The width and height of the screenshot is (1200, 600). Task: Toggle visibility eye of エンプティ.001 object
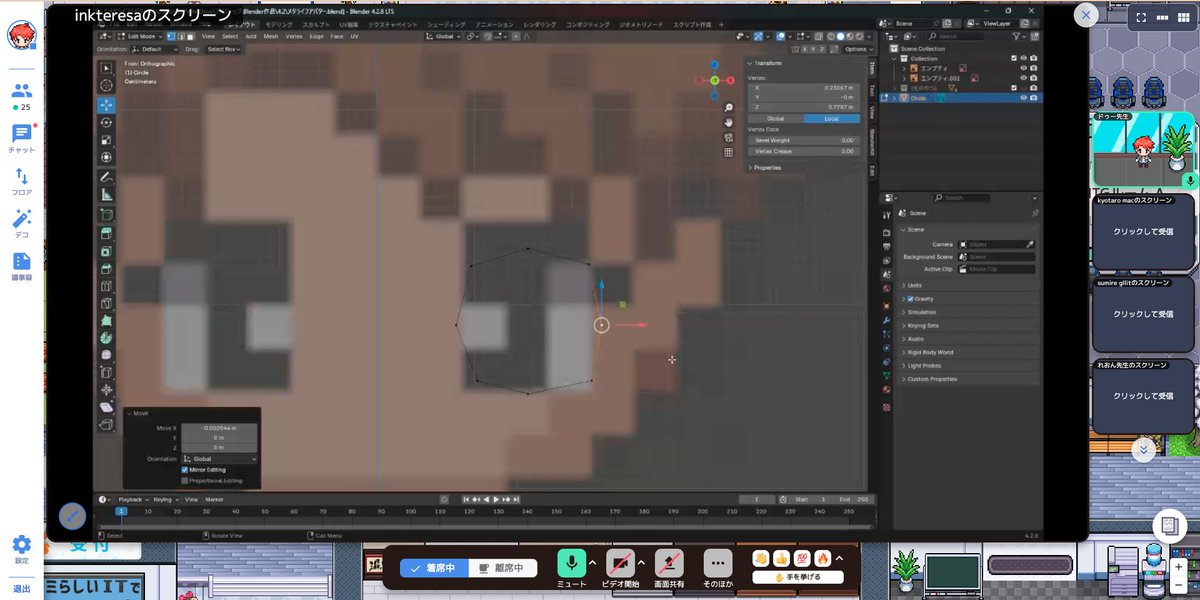[x=1024, y=78]
